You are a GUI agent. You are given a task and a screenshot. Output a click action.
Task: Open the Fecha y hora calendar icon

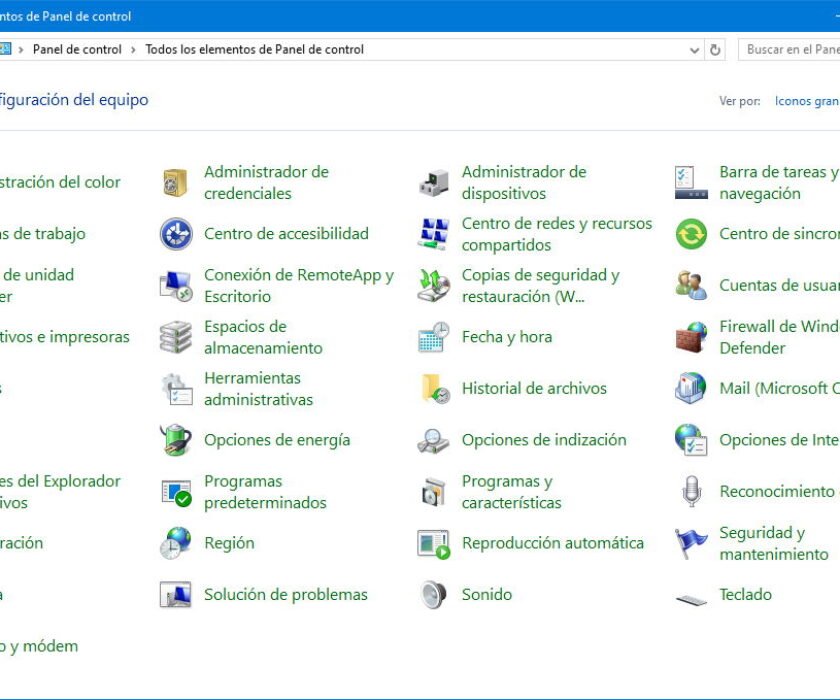point(433,337)
